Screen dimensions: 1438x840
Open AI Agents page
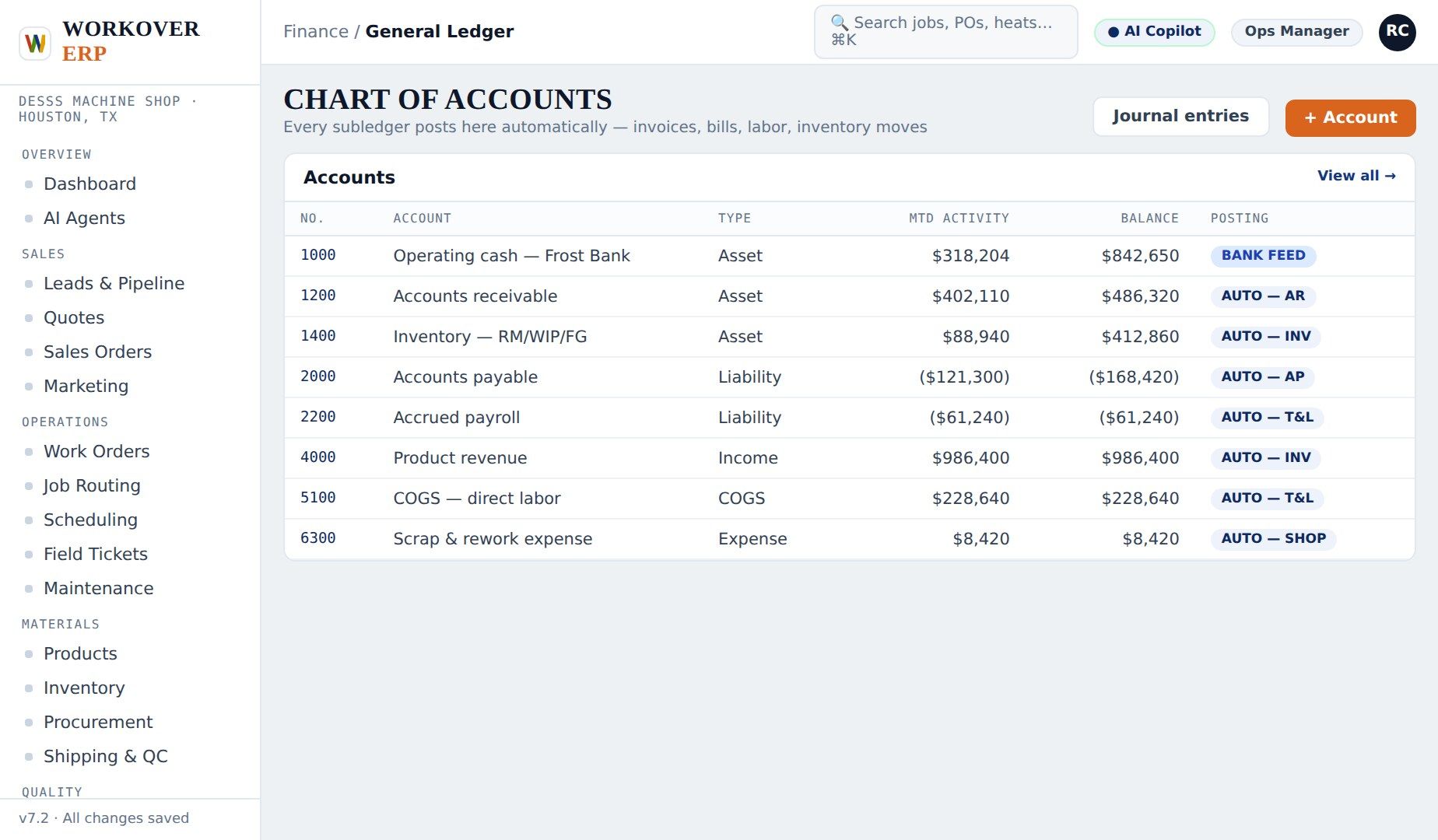84,219
